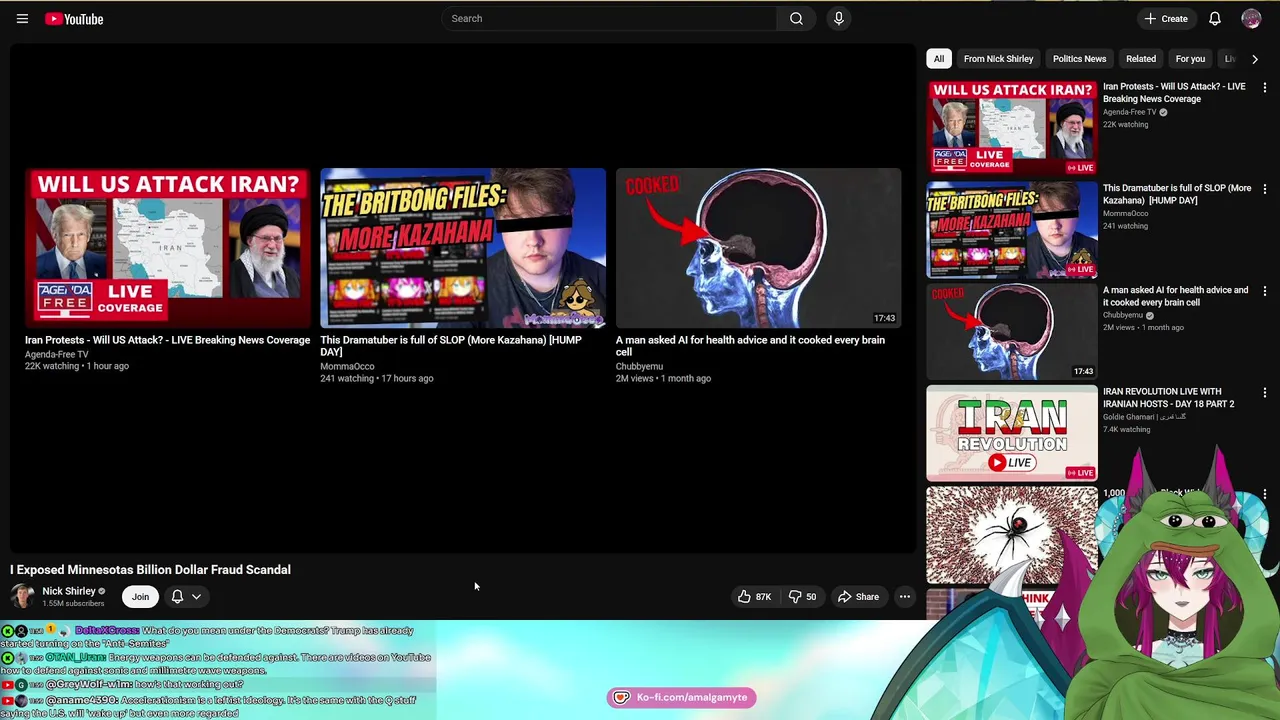Screen dimensions: 1280x720
Task: Click MommaOcco under endscreen video
Action: coord(347,367)
